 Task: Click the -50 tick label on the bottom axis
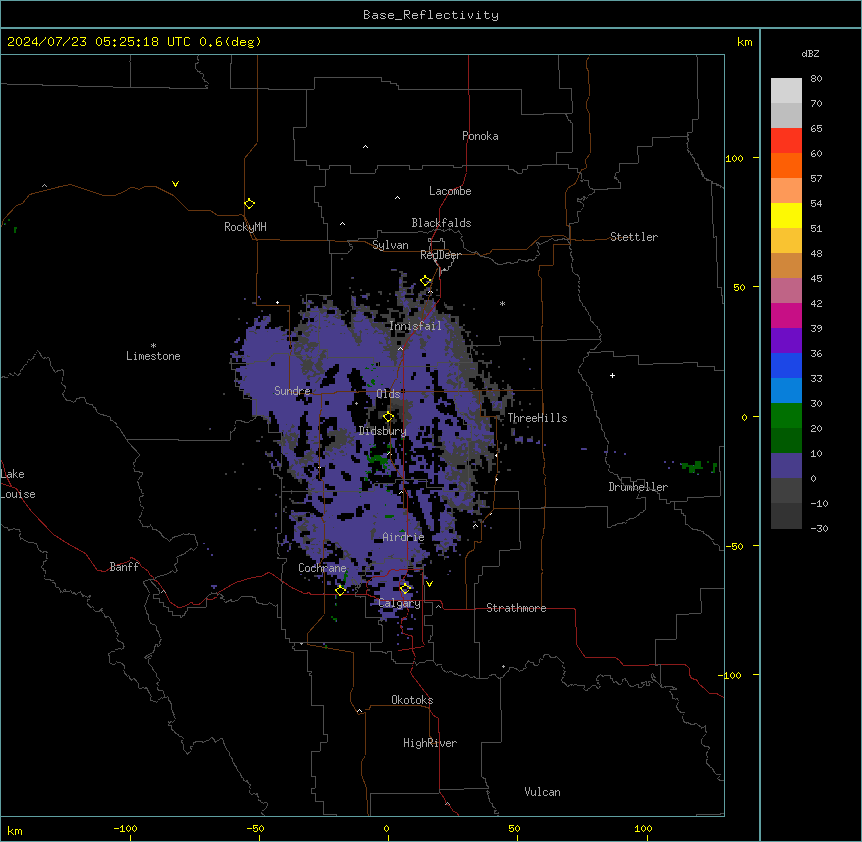255,828
